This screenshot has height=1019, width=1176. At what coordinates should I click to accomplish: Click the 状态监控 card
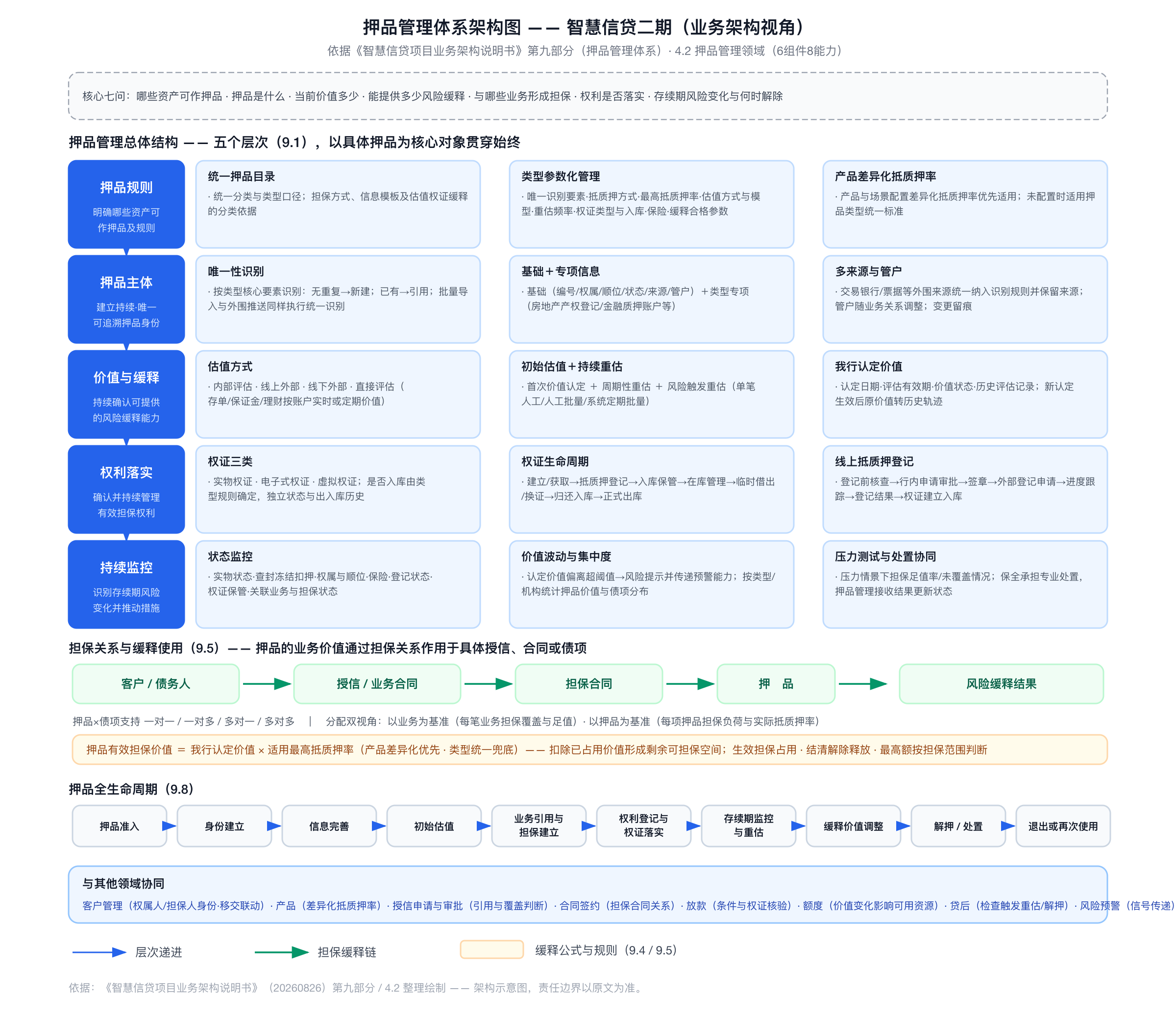click(x=338, y=584)
